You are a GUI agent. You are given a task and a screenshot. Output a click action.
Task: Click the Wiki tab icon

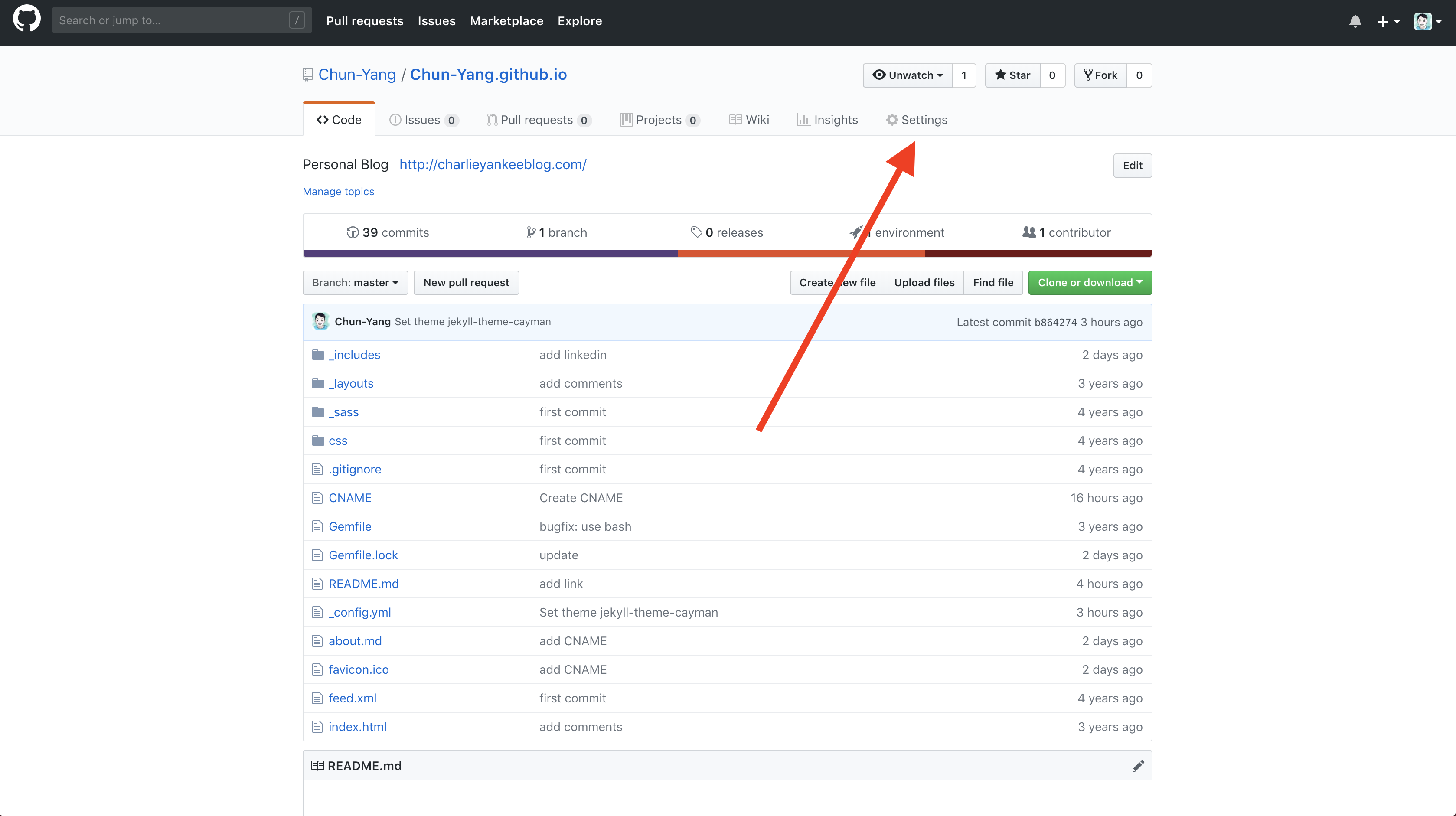point(735,119)
